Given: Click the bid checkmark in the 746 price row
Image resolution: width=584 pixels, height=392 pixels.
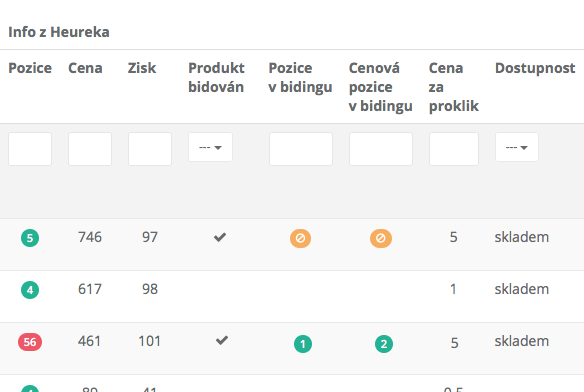Looking at the screenshot, I should [x=220, y=237].
